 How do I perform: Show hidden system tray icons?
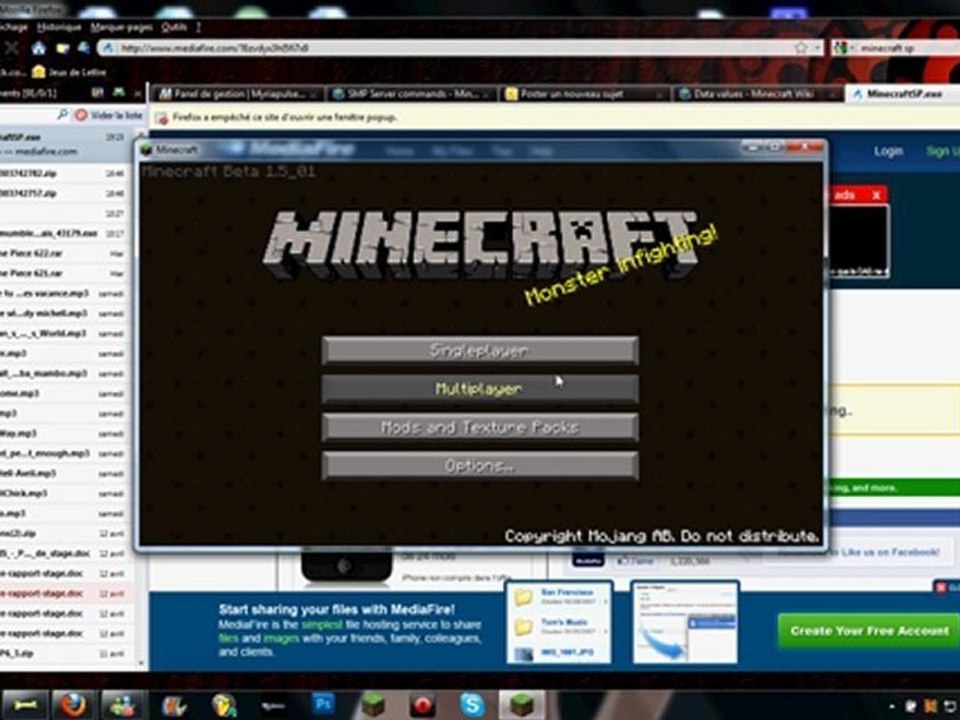click(891, 706)
